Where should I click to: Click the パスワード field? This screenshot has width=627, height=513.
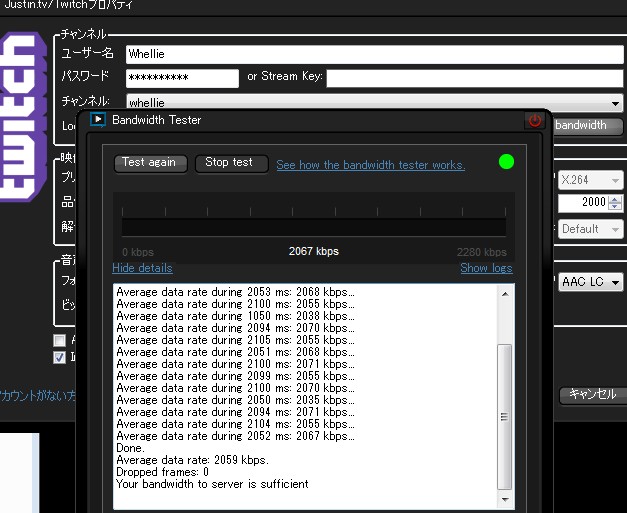tap(182, 78)
